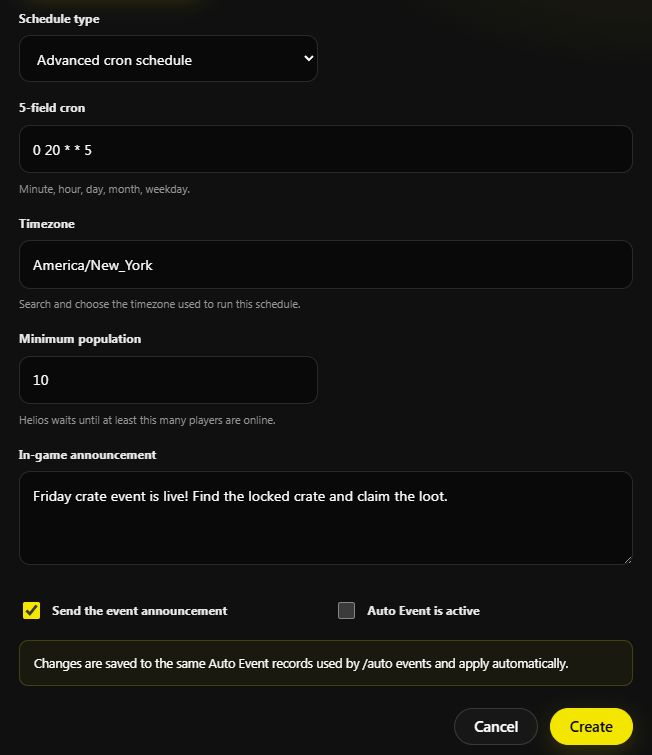The image size is (652, 755).
Task: Enable the Auto Event is active checkbox
Action: tap(346, 611)
